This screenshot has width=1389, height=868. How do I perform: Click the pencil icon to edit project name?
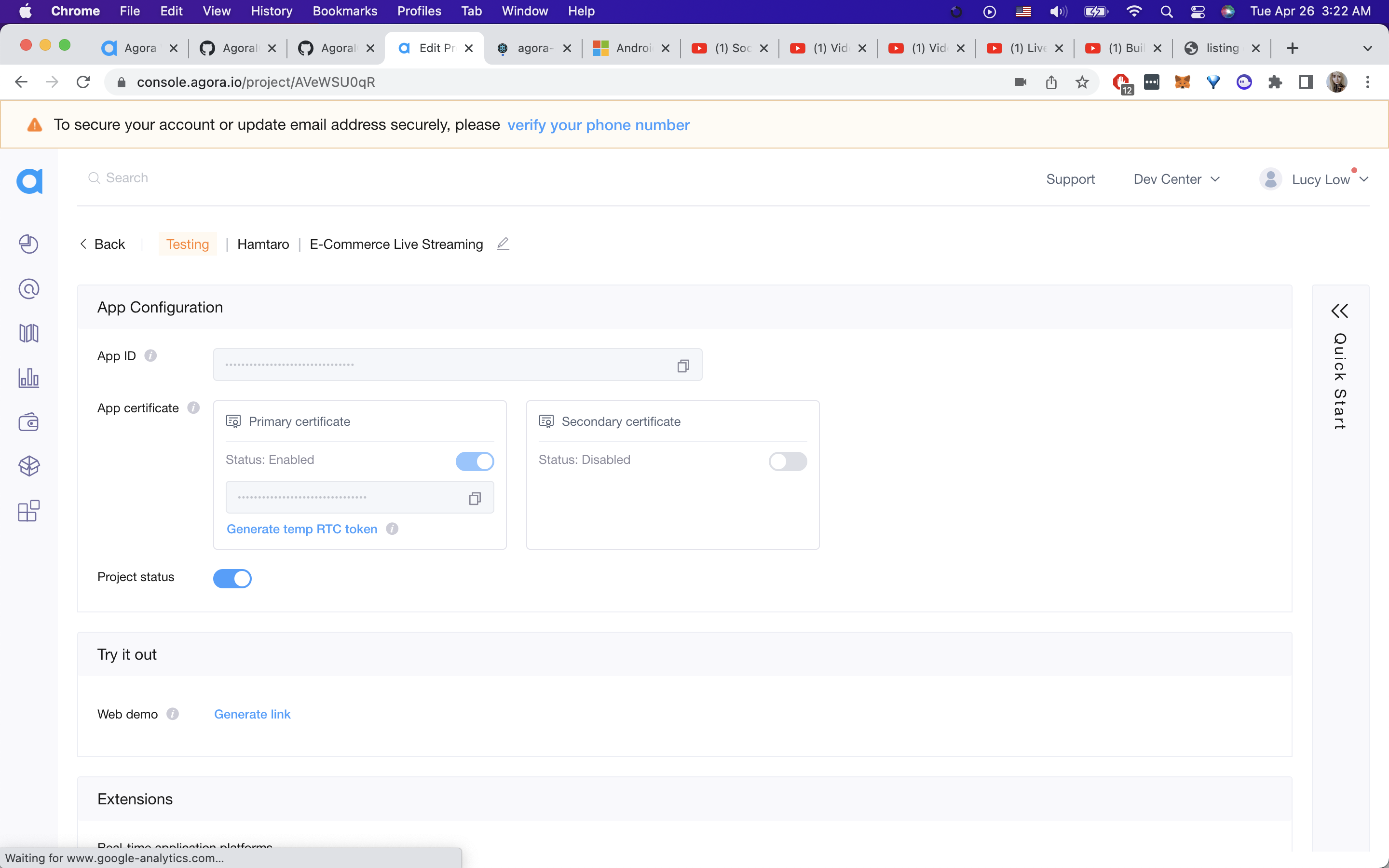click(503, 244)
